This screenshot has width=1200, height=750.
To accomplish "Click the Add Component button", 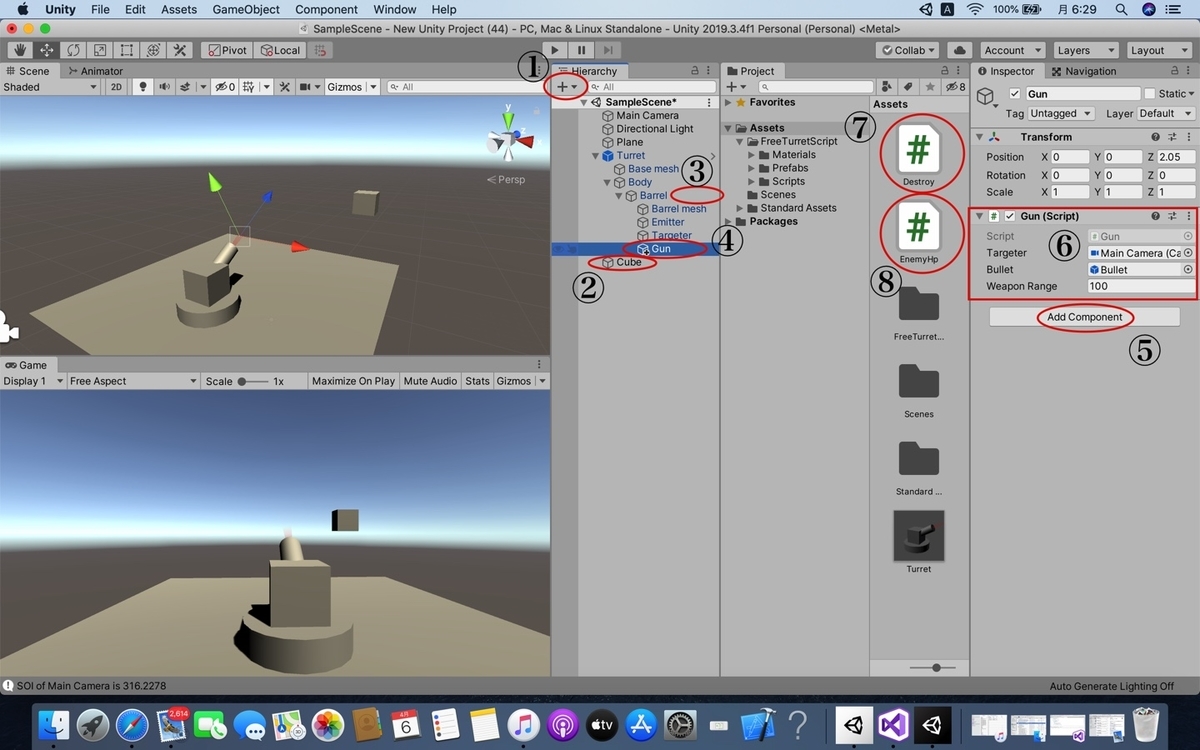I will [1085, 317].
